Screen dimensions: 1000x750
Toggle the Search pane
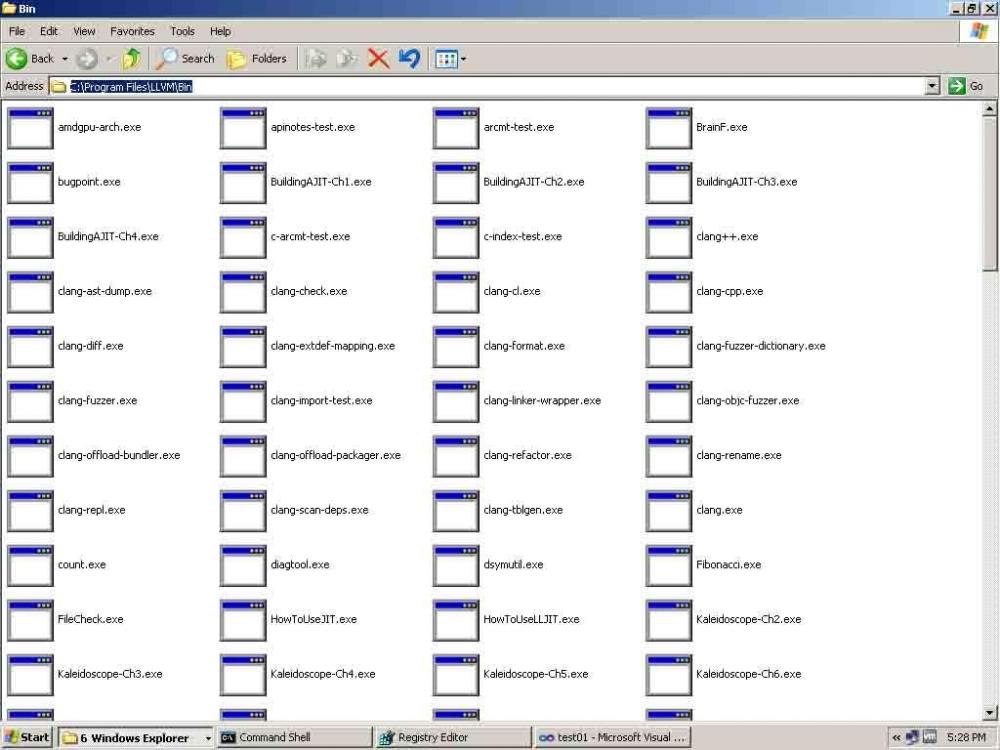(185, 59)
